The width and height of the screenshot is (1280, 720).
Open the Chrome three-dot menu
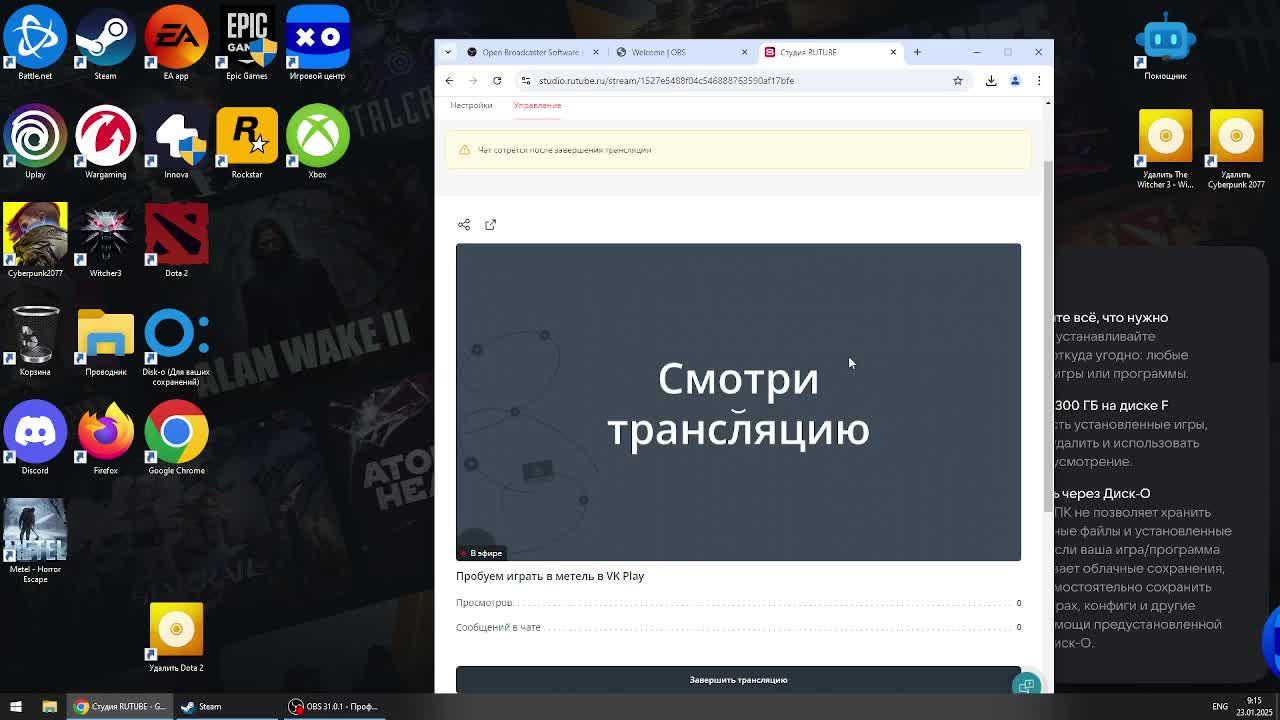click(1039, 80)
